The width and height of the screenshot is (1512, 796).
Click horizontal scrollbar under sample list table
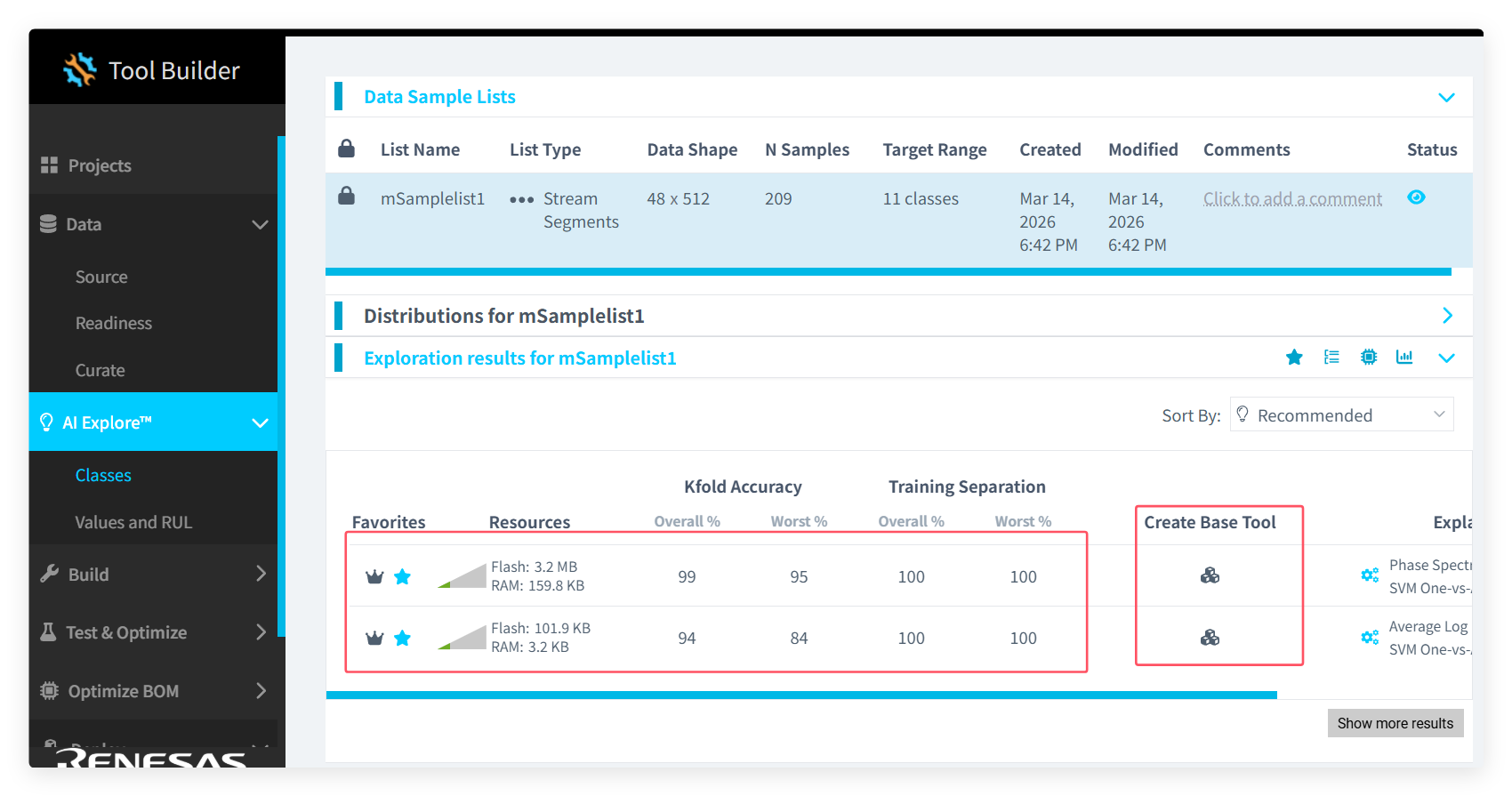889,271
